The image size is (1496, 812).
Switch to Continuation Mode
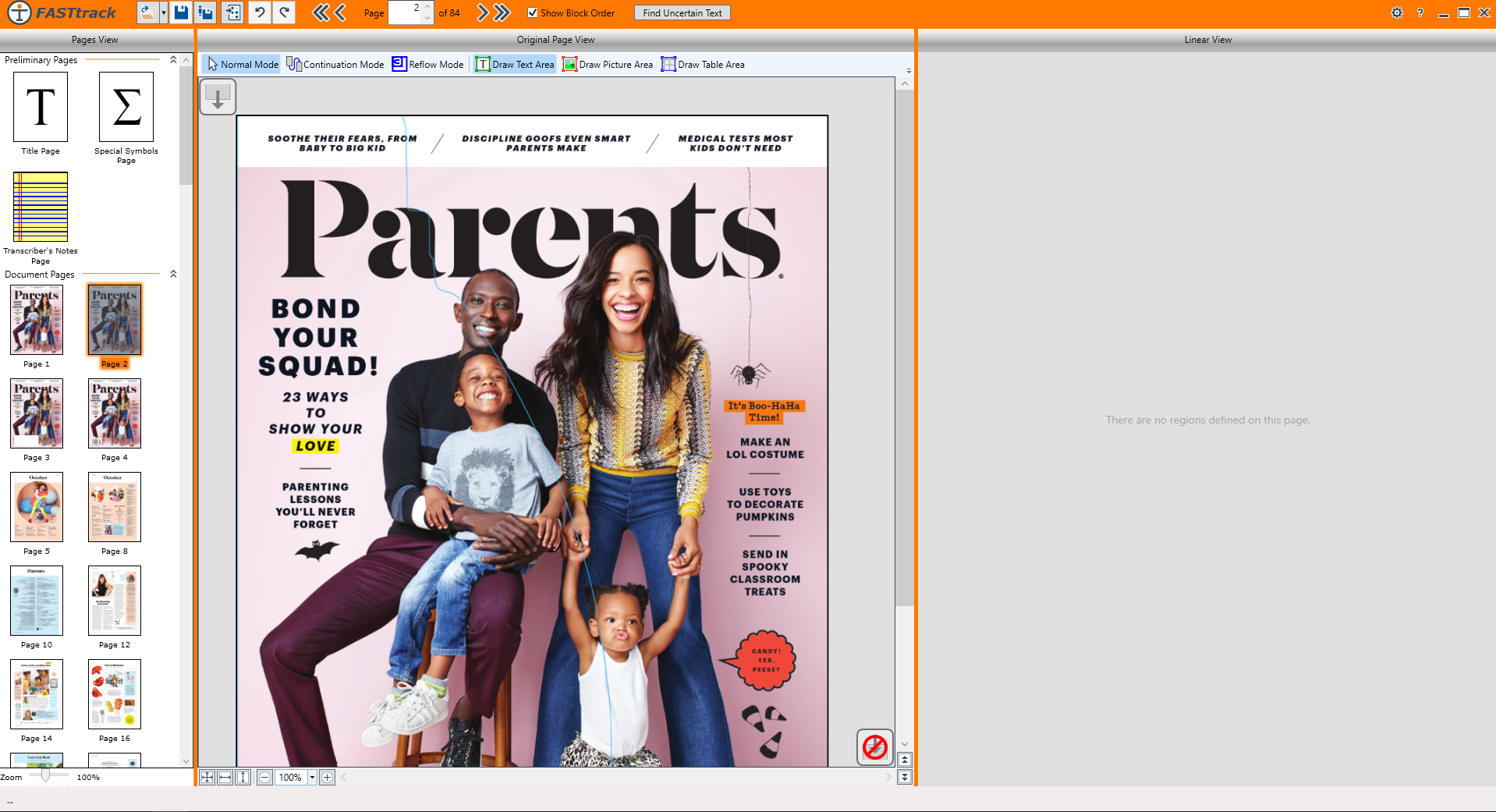pos(335,64)
